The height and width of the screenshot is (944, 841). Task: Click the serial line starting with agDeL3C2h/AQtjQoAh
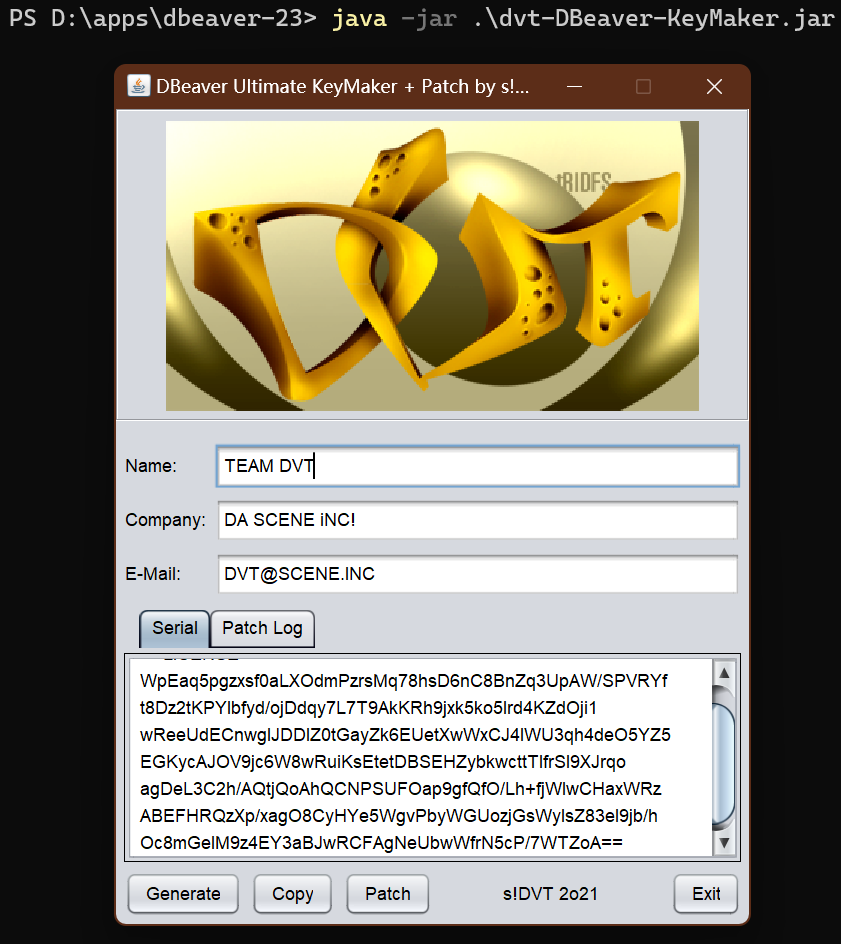coord(400,789)
